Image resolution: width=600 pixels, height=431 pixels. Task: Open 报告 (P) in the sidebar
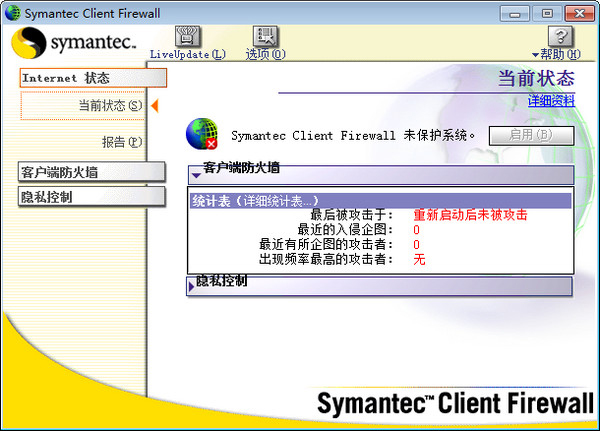(x=122, y=142)
